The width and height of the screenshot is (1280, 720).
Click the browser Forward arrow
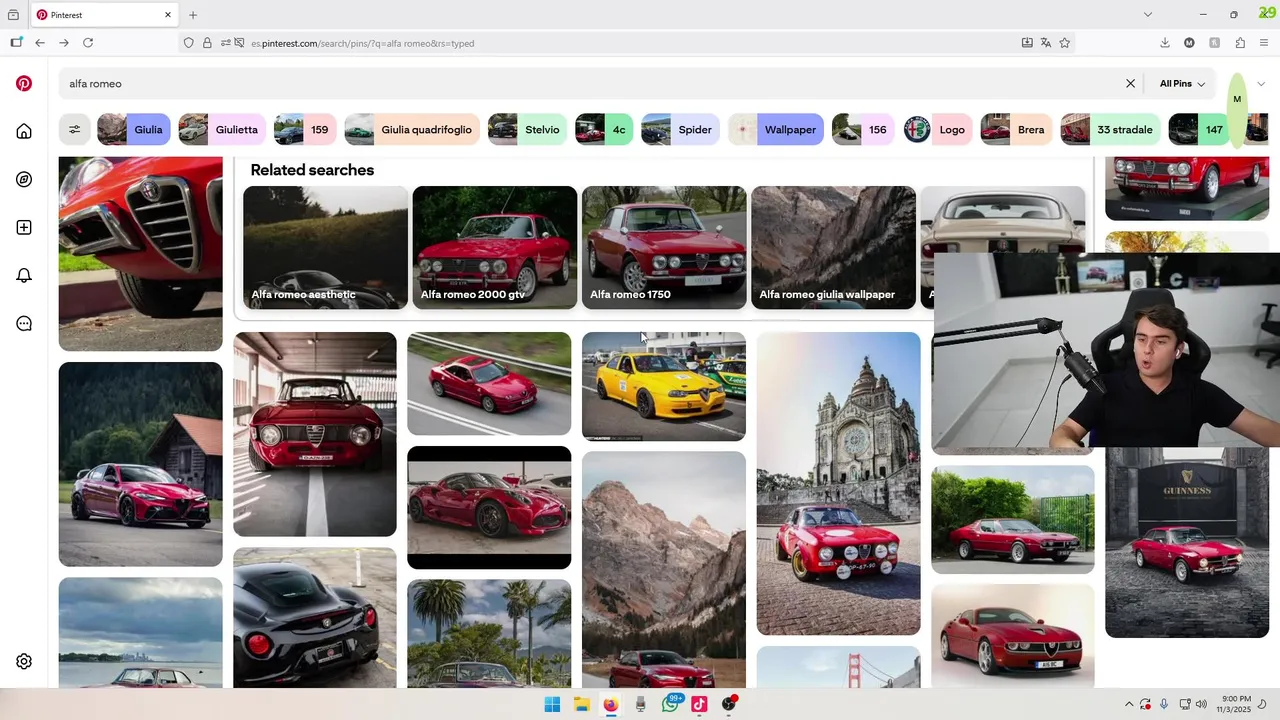[64, 43]
